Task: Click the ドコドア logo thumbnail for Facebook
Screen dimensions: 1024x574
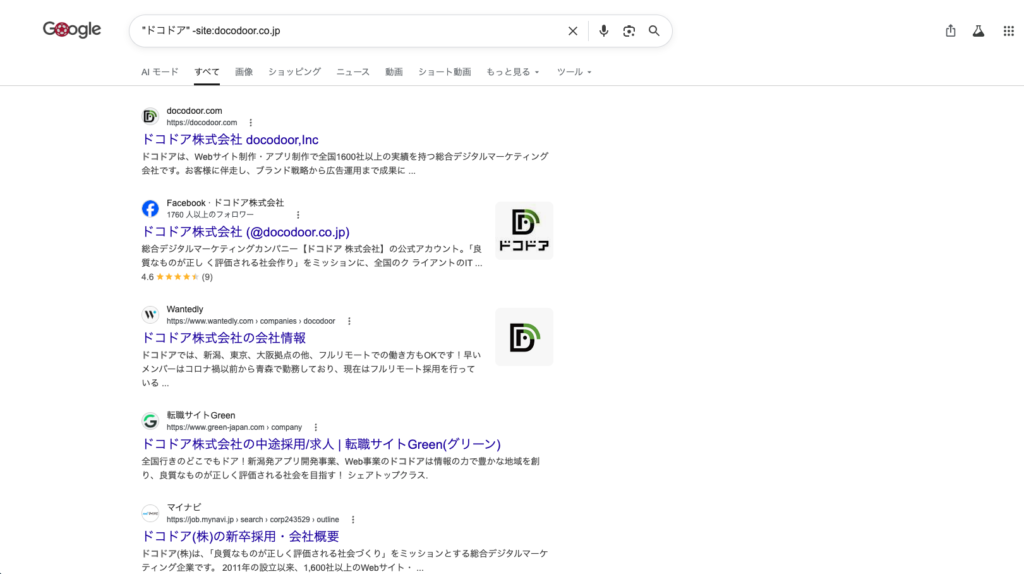Action: 524,231
